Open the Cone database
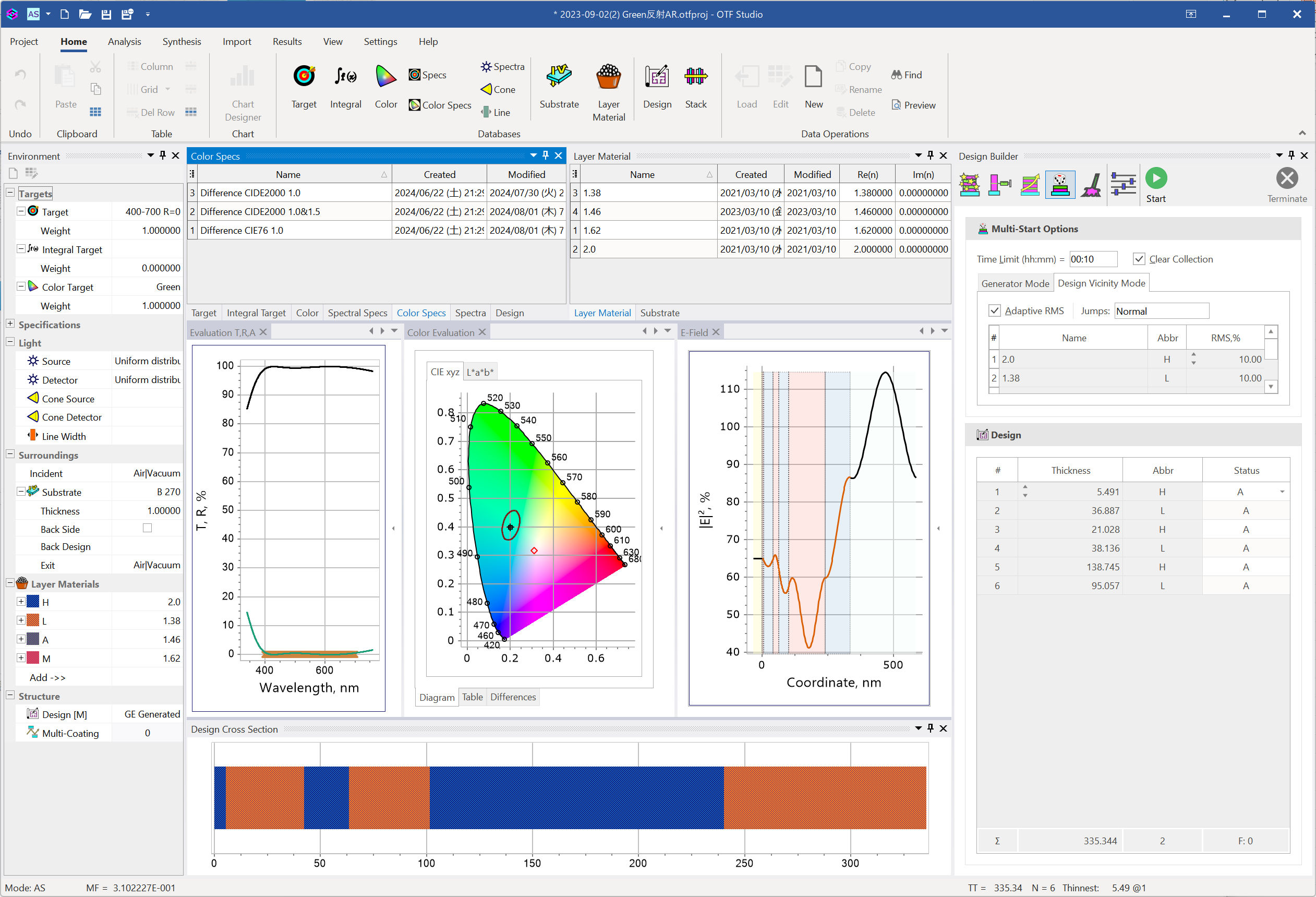Viewport: 1316px width, 897px height. (498, 90)
